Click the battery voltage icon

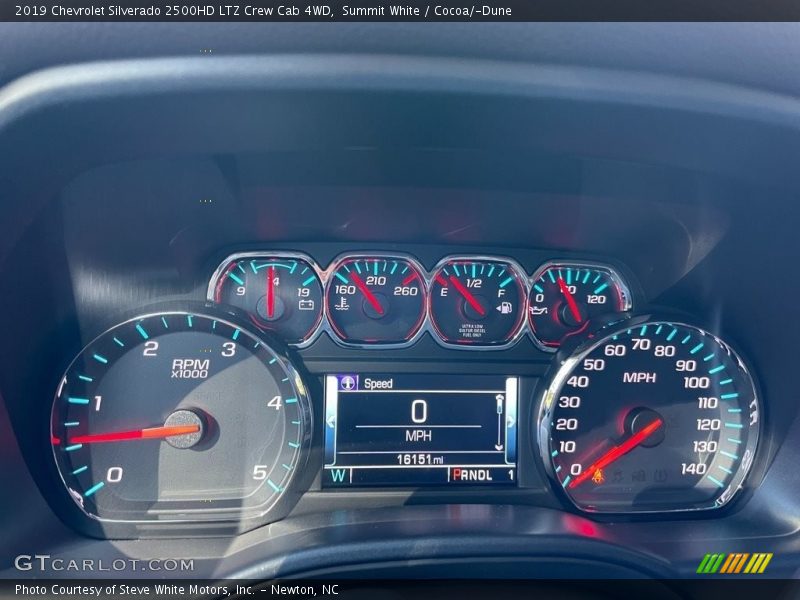click(x=306, y=304)
